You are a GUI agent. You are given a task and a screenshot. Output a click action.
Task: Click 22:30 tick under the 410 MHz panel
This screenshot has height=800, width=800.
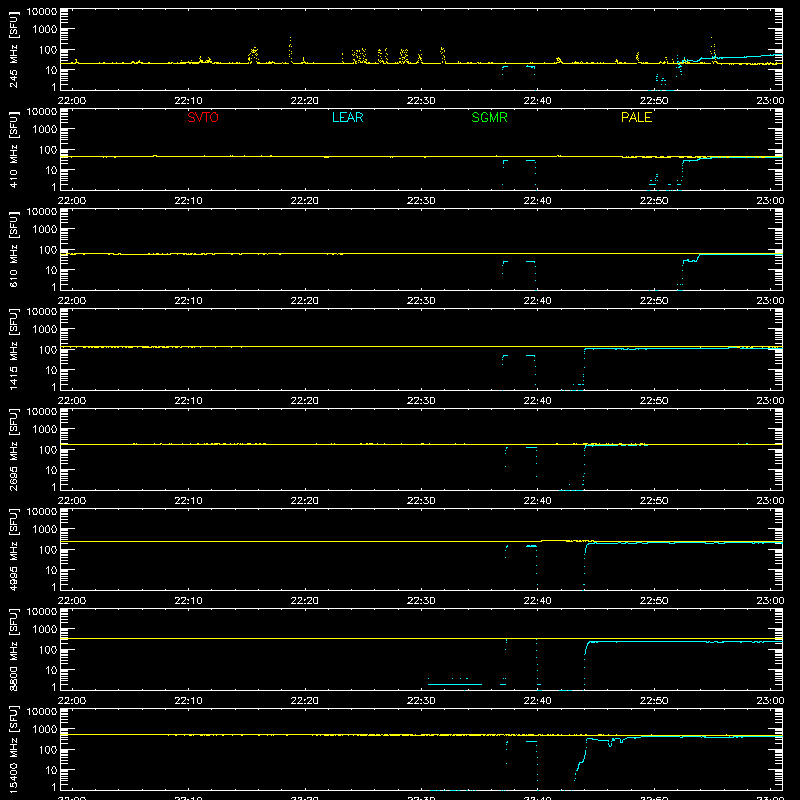point(421,201)
